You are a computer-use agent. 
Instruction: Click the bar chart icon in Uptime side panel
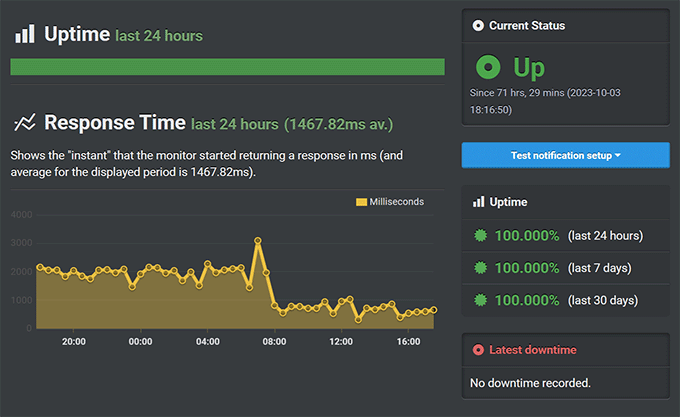pos(478,202)
